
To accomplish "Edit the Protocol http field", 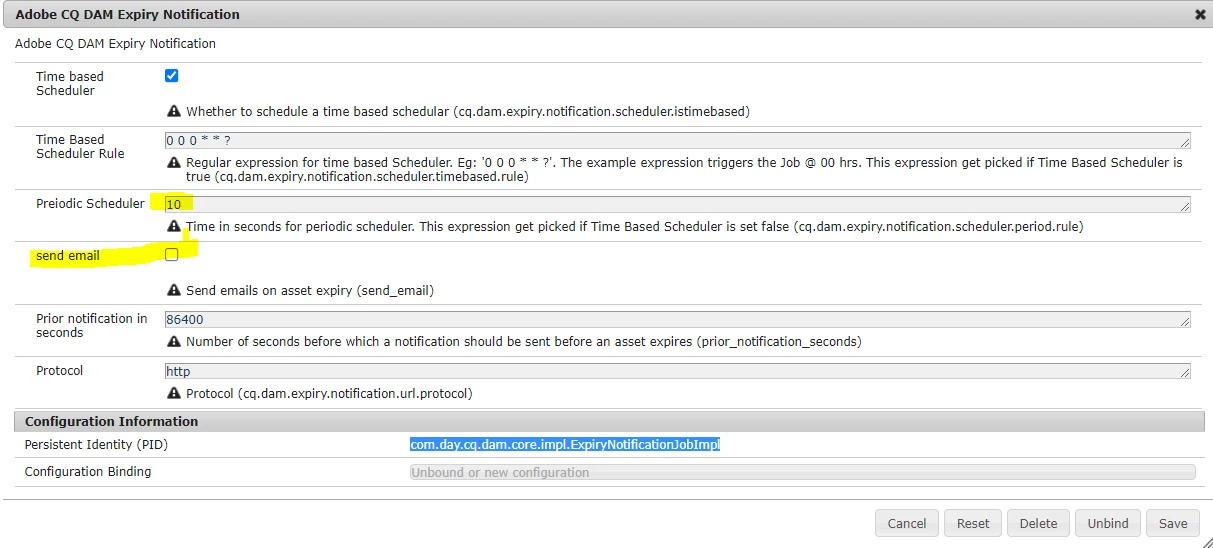I will click(x=678, y=371).
